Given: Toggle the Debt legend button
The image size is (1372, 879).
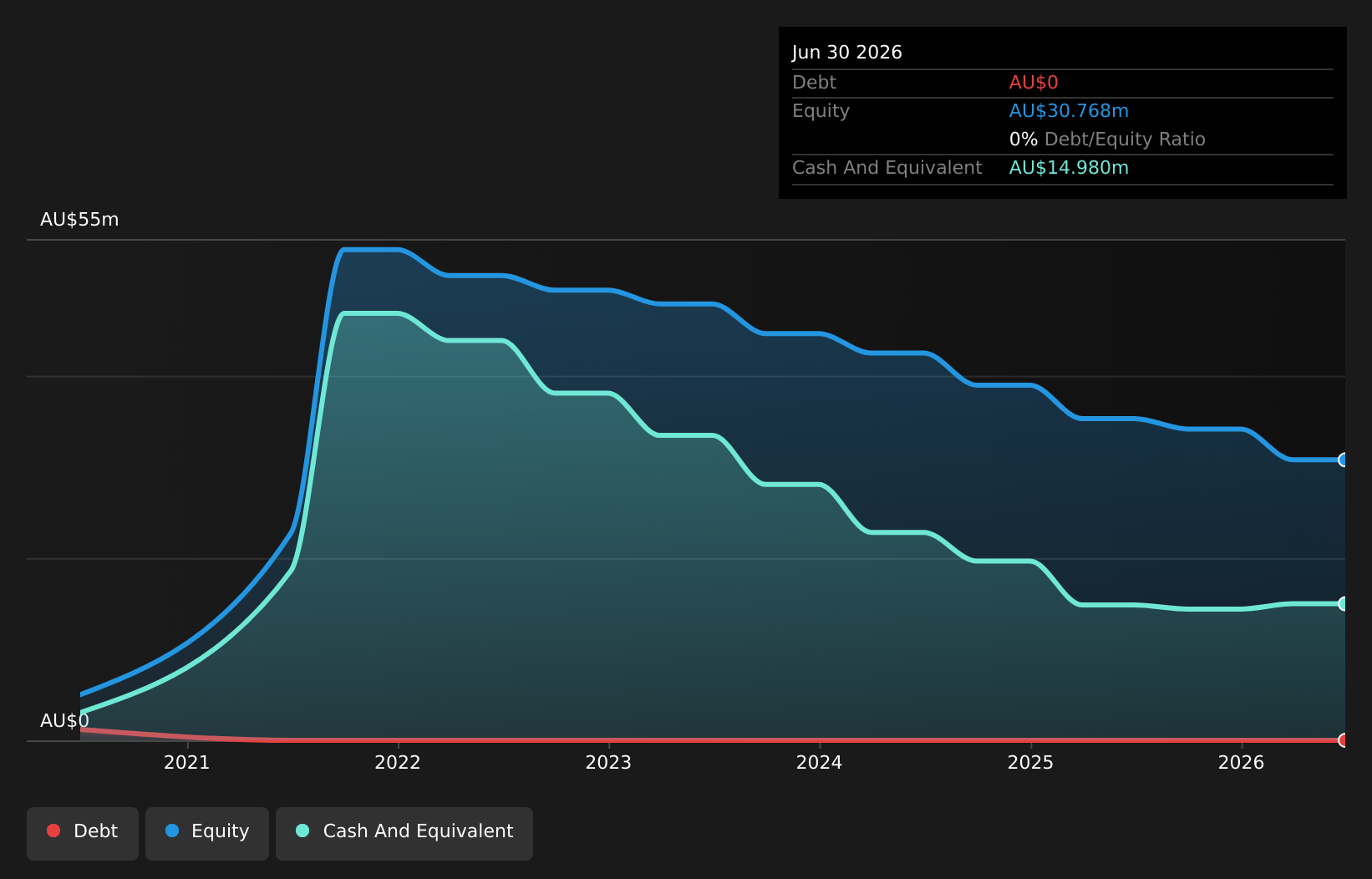Looking at the screenshot, I should 83,833.
